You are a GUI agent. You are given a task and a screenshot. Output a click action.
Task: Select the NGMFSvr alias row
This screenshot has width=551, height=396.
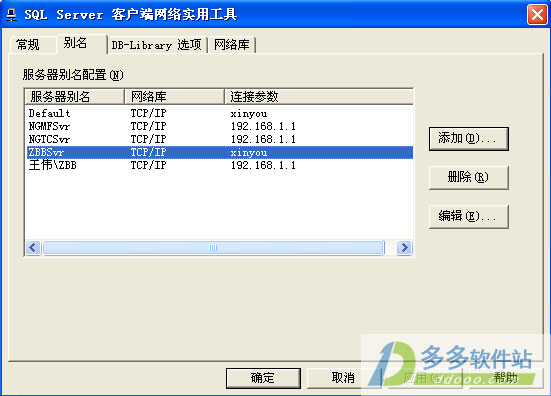point(219,126)
